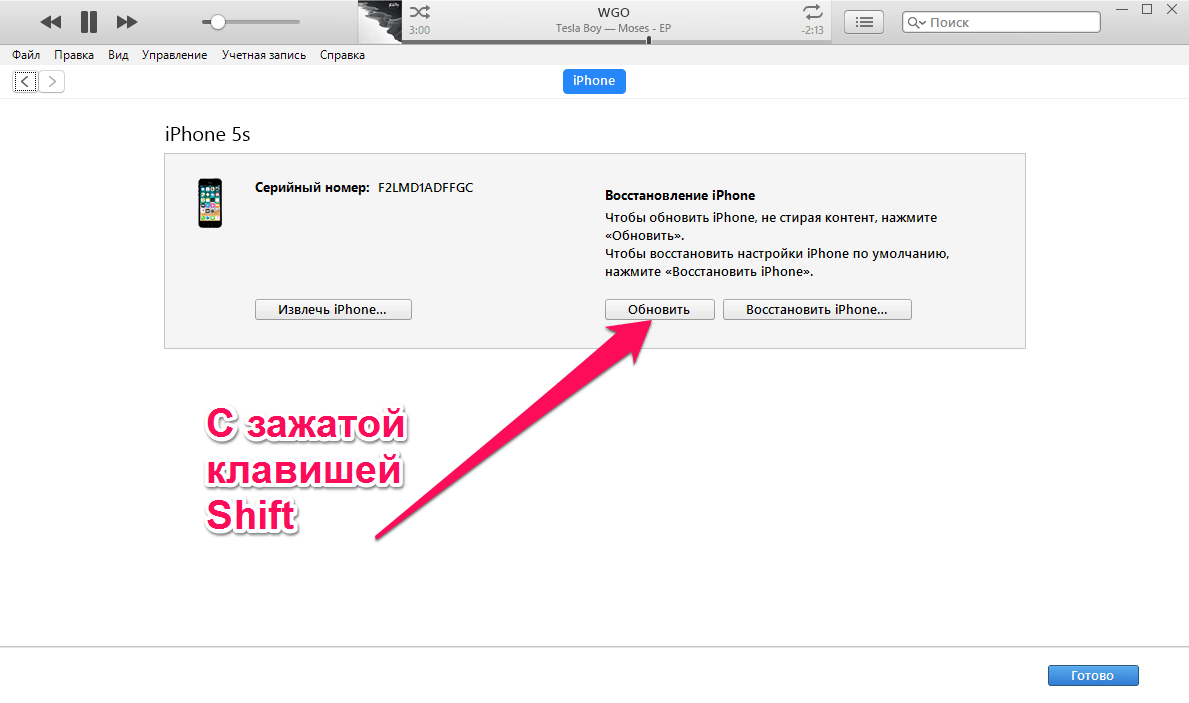
Task: Click the Previous track rewind icon
Action: (x=51, y=21)
